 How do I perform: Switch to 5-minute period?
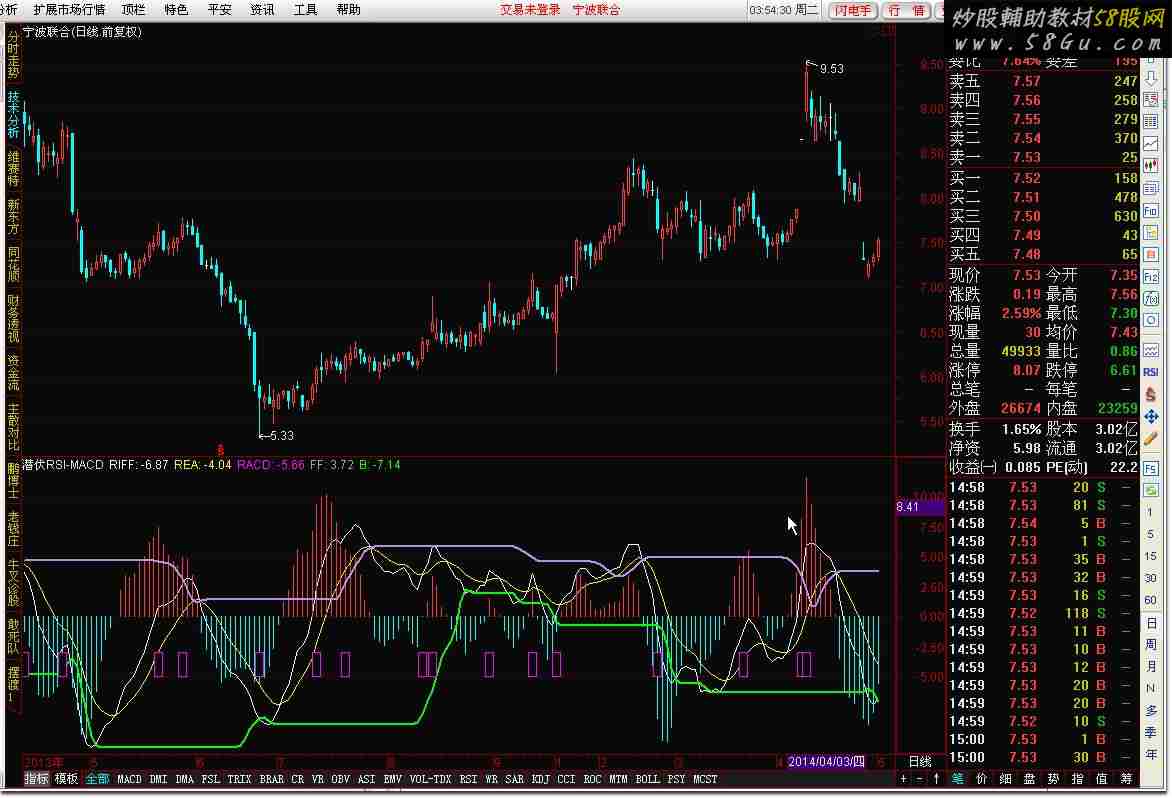[x=1150, y=534]
